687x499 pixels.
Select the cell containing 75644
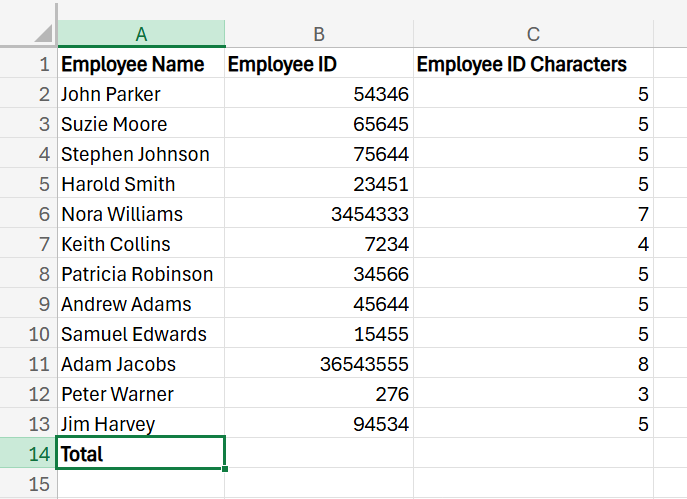tap(319, 154)
